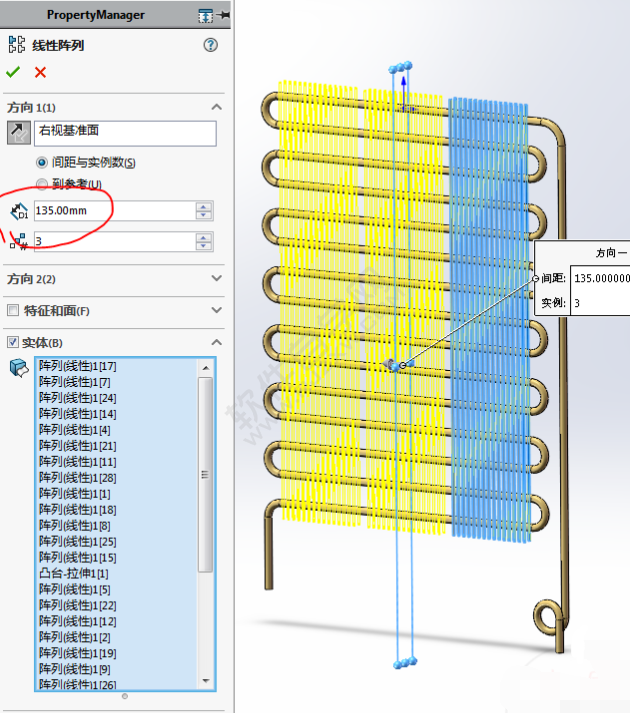Select list item 阵列(线性)1[17]
630x713 pixels.
[77, 366]
